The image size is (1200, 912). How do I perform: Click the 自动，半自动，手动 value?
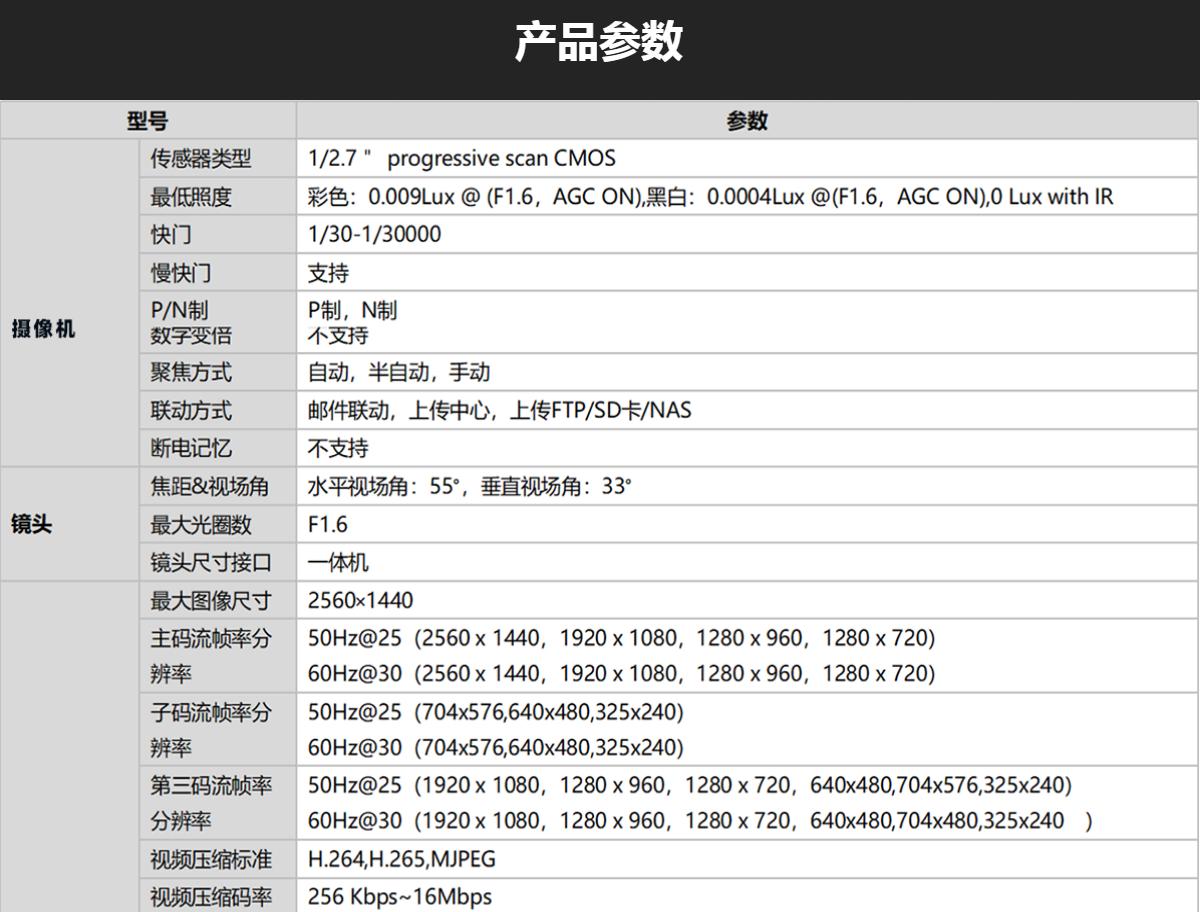point(399,372)
